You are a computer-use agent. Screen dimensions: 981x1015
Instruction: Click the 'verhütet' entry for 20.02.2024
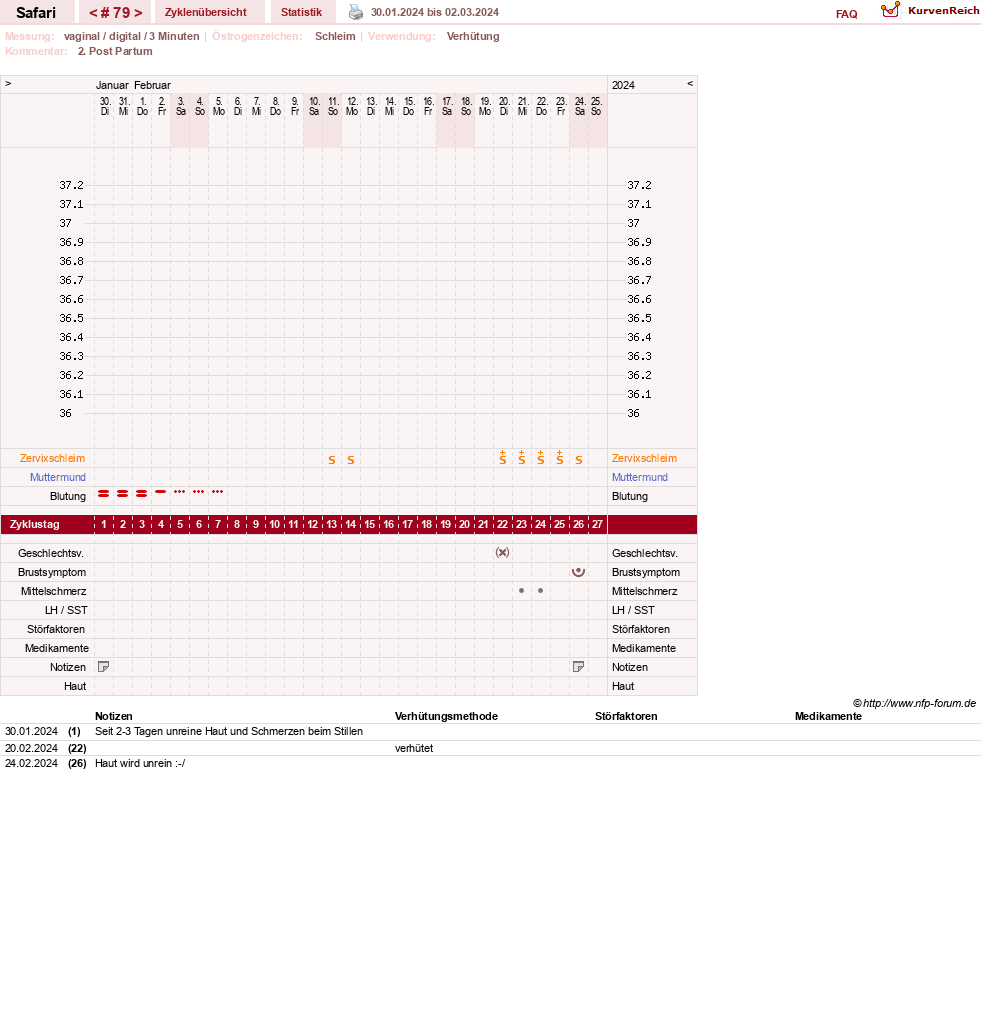point(414,748)
